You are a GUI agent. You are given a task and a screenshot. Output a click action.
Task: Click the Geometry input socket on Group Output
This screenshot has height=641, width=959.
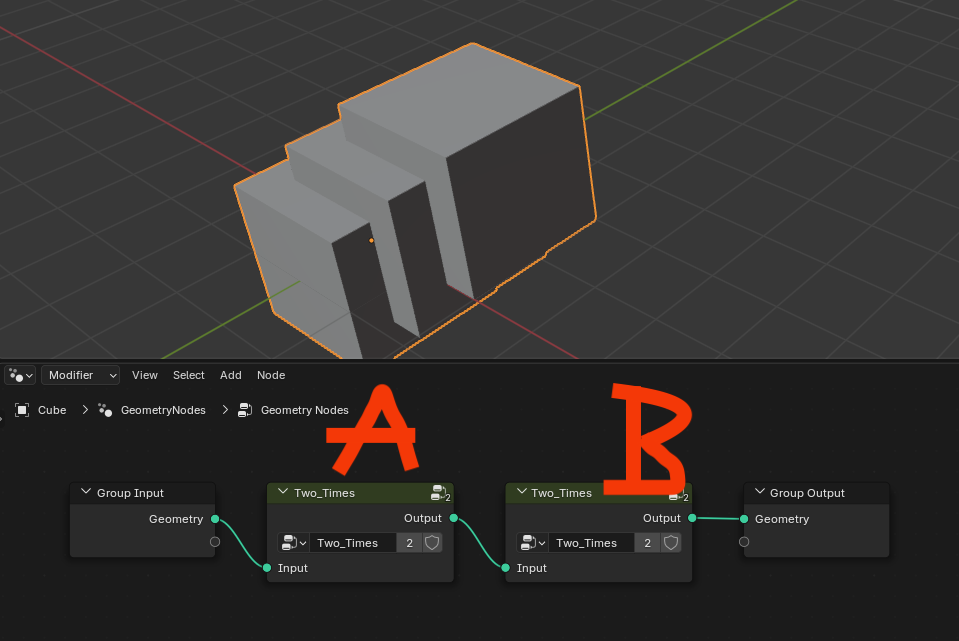(x=744, y=519)
